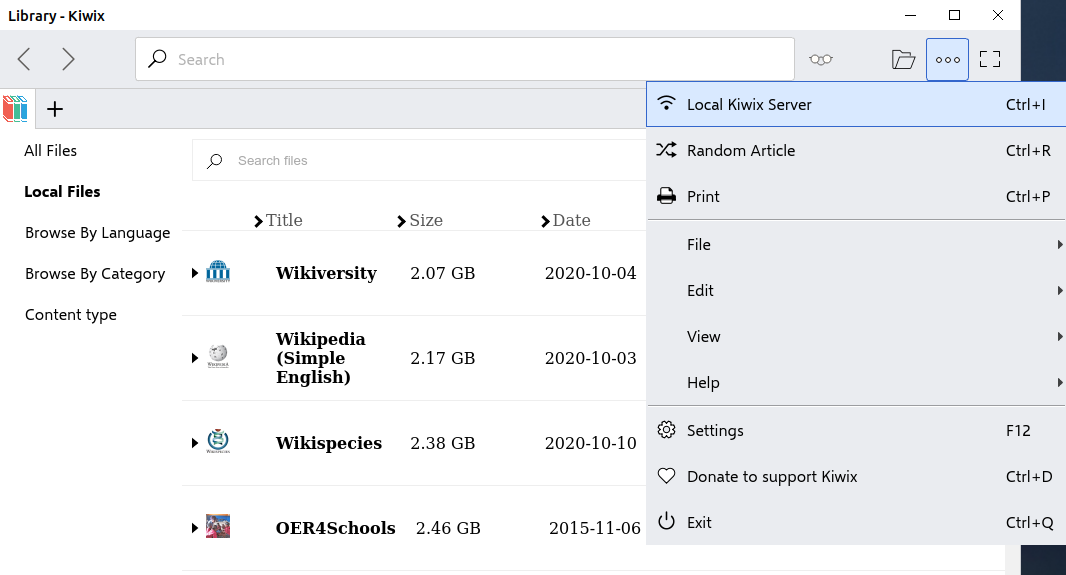Focus the Search files field
The height and width of the screenshot is (575, 1066).
tap(419, 160)
